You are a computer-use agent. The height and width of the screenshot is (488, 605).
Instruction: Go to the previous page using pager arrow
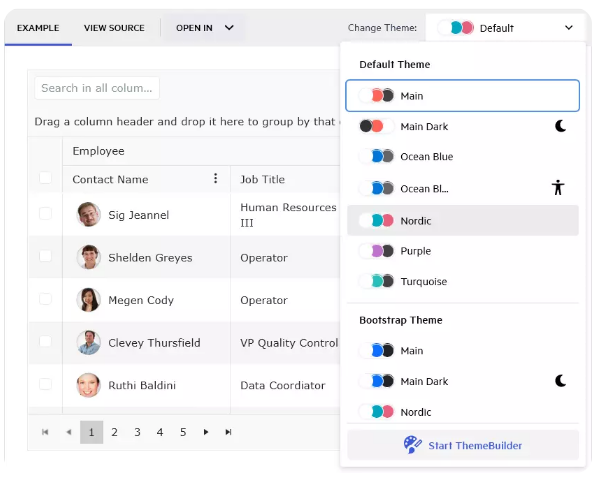coord(68,432)
